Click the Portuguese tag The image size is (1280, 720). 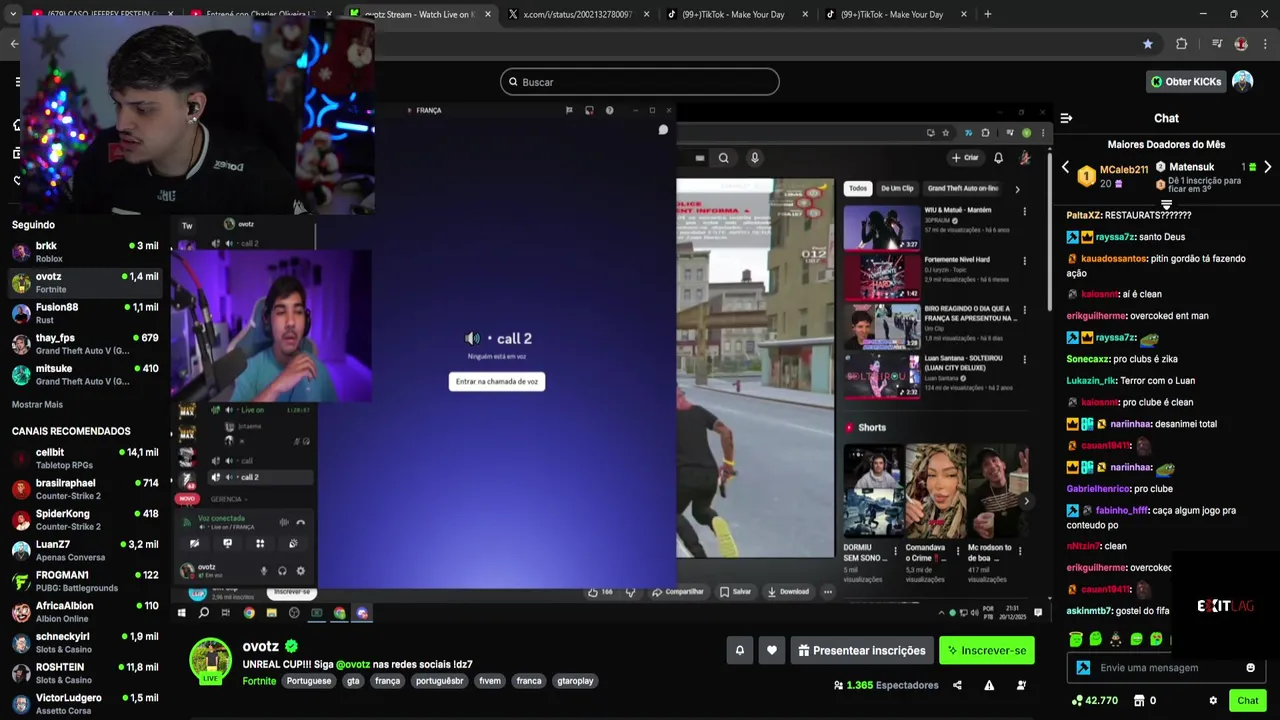point(309,681)
